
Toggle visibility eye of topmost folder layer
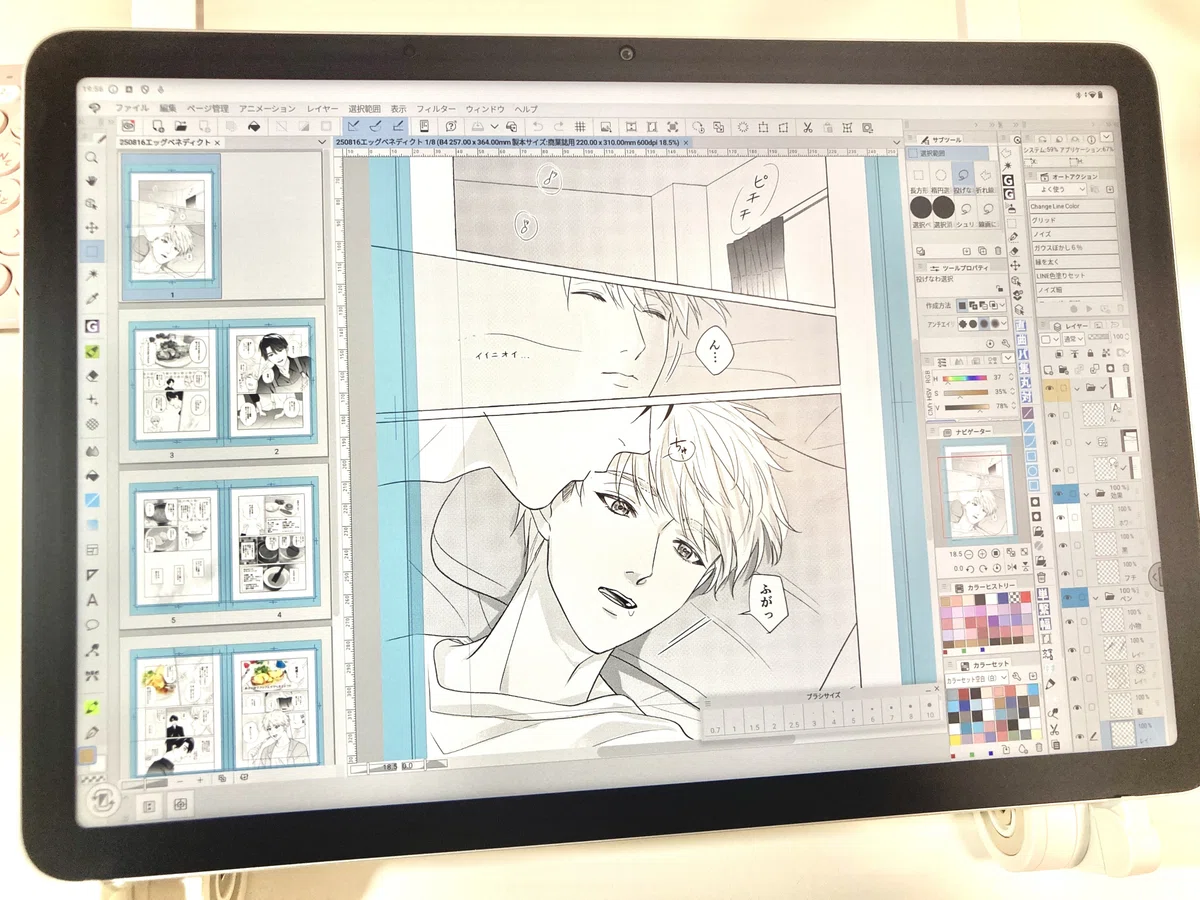click(x=1050, y=388)
